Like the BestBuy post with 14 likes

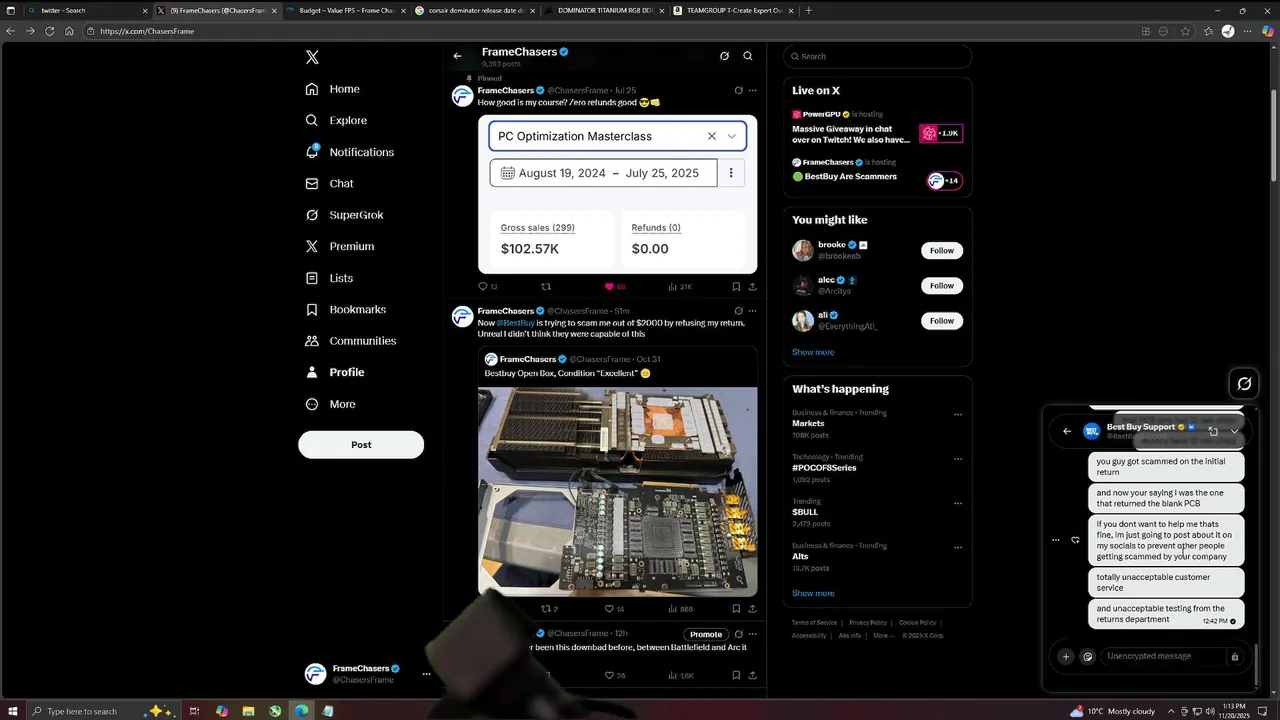[614, 608]
